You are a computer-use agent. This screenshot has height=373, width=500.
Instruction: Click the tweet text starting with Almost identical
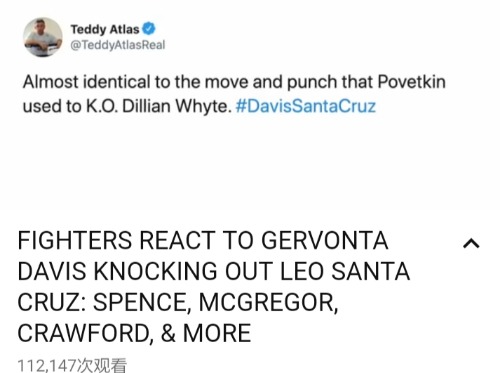click(x=234, y=94)
